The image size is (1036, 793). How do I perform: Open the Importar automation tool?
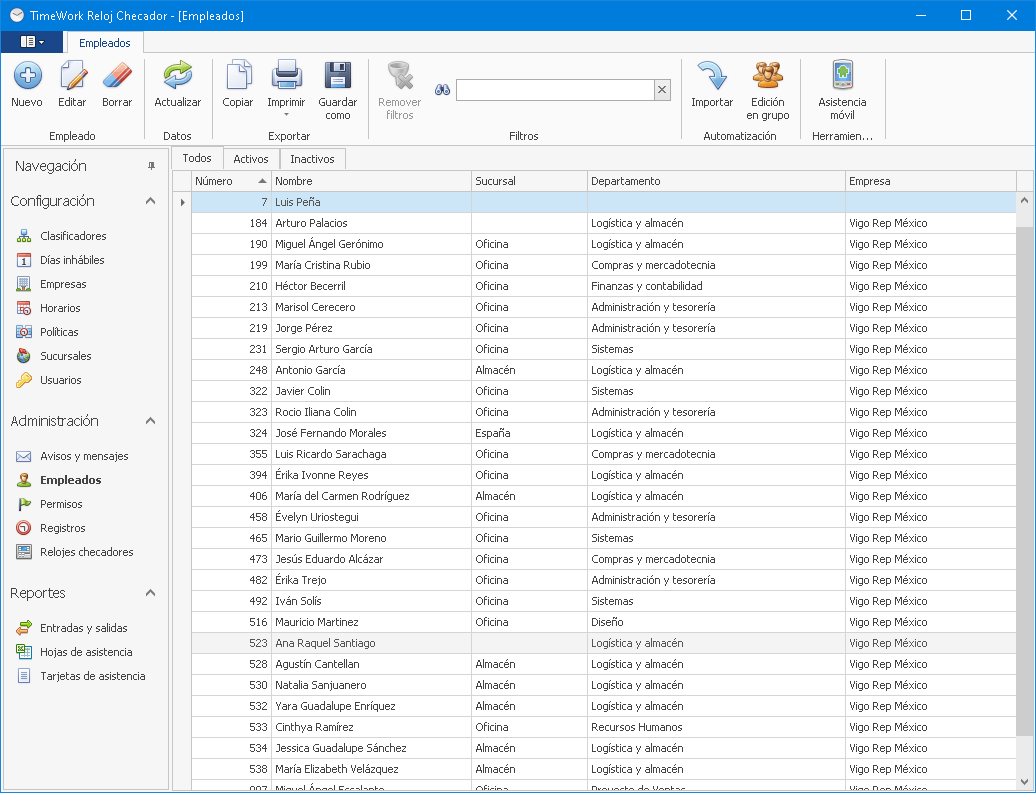click(x=712, y=76)
